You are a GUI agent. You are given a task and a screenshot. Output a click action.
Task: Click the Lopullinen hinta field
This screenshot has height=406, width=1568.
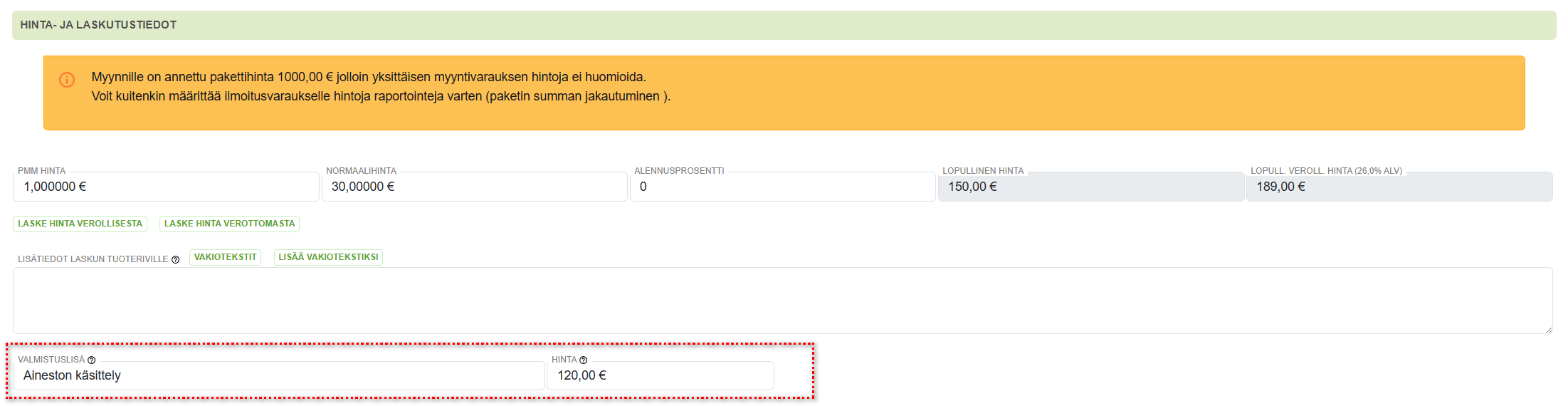(1090, 187)
